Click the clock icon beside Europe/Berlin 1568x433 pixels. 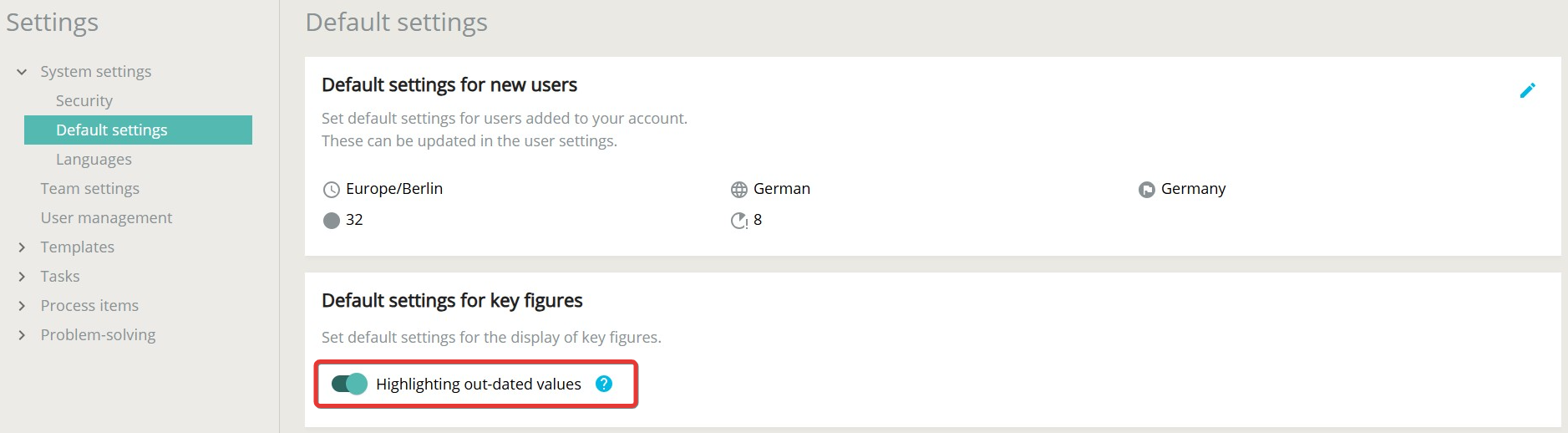[x=332, y=190]
